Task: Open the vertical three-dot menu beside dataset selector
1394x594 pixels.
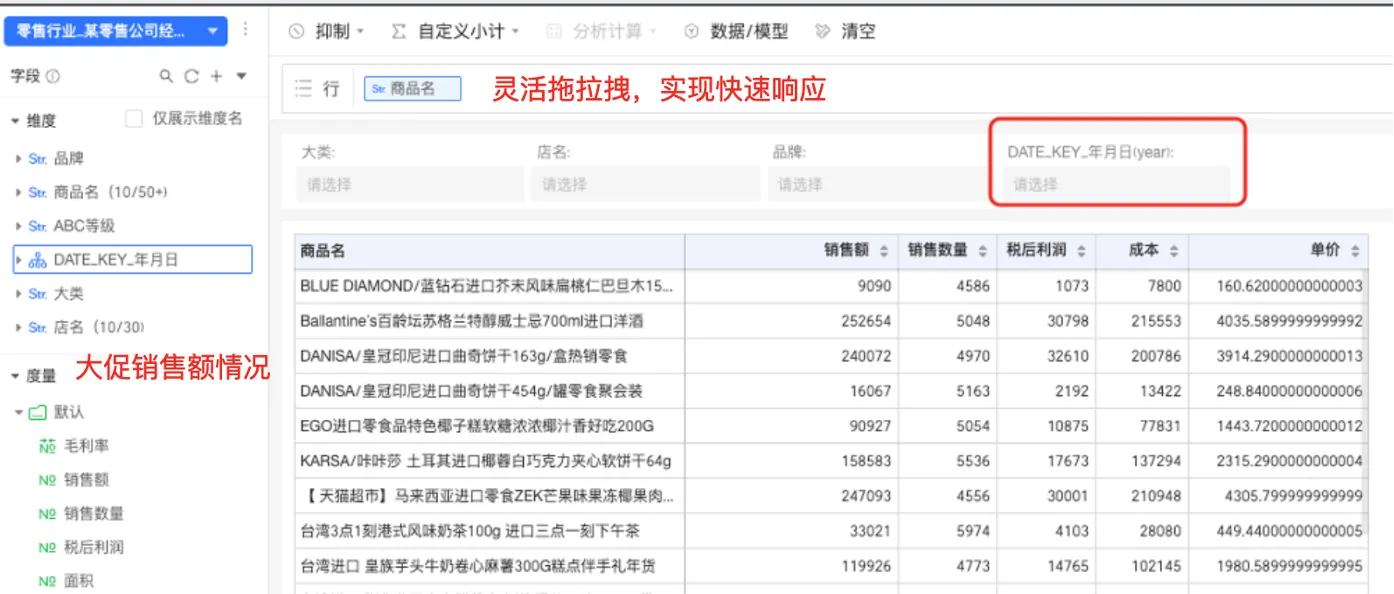Action: [246, 31]
